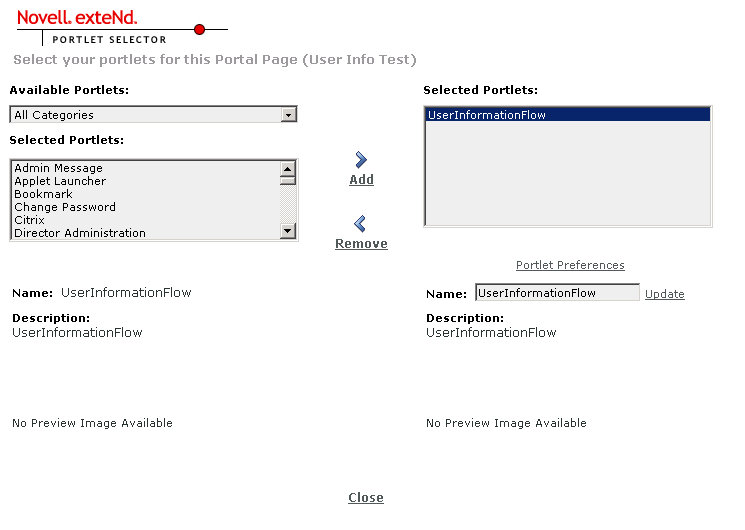Focus the portlet Name text field
This screenshot has height=530, width=745.
coord(556,293)
